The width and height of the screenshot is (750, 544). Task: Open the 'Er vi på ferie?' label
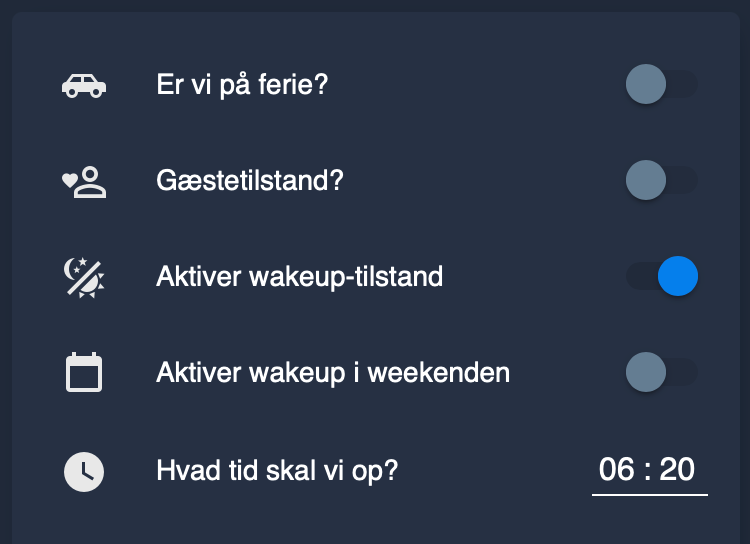243,85
